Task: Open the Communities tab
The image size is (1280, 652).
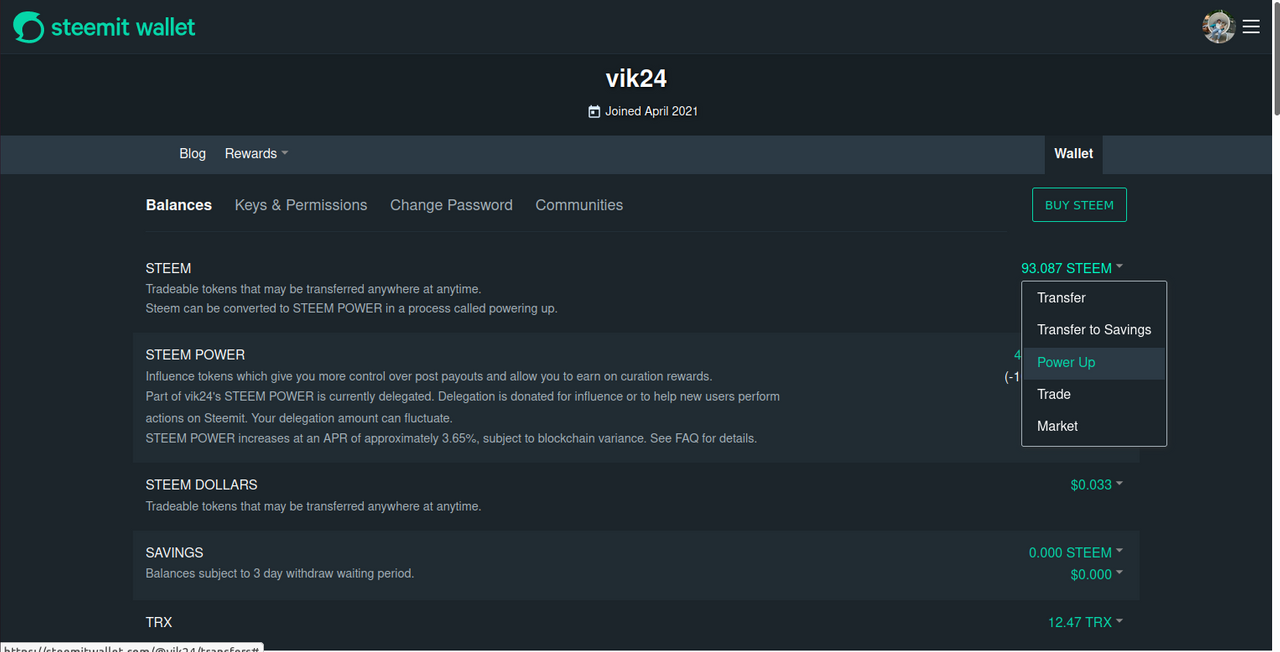Action: (579, 205)
